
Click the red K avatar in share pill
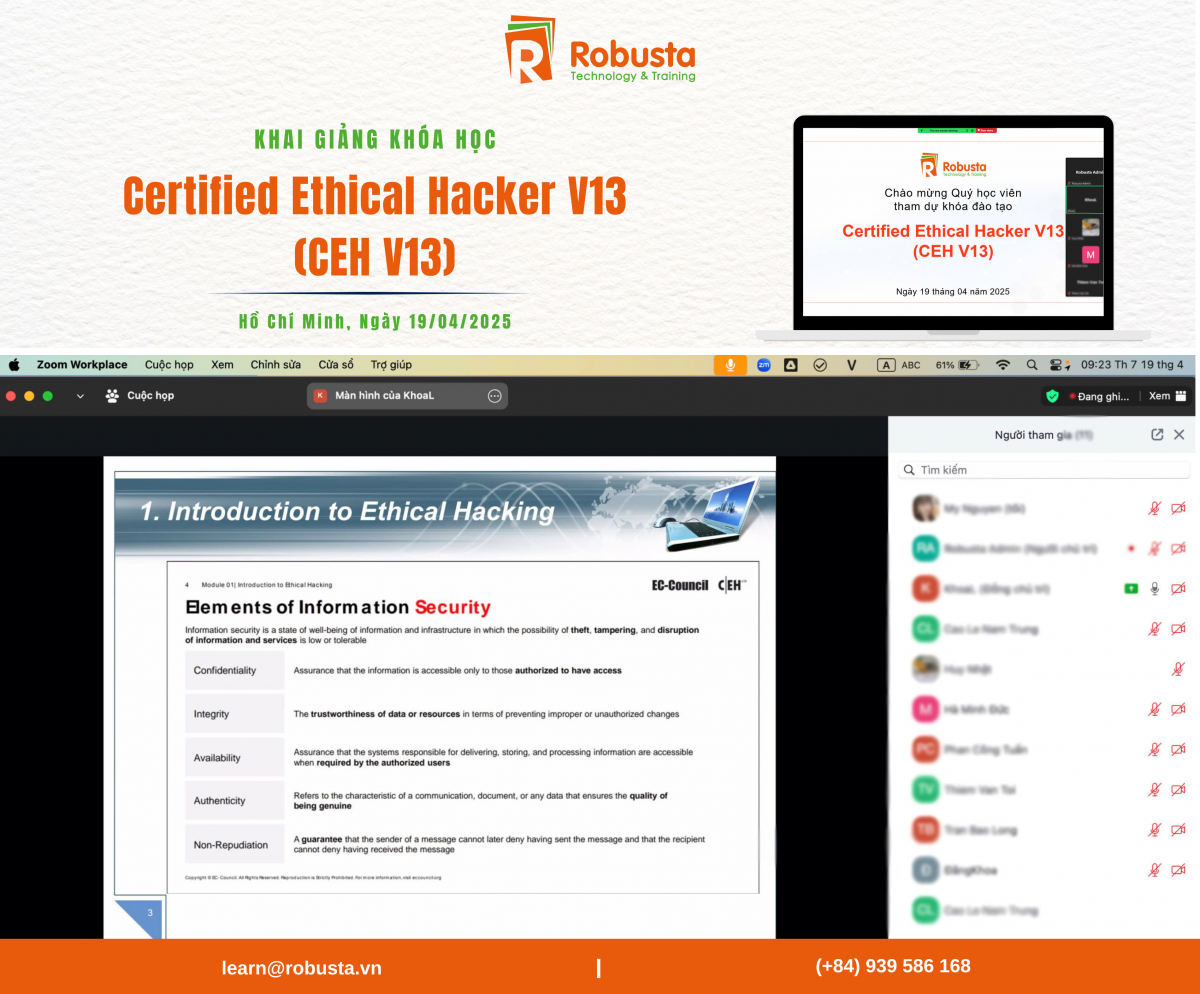point(320,396)
